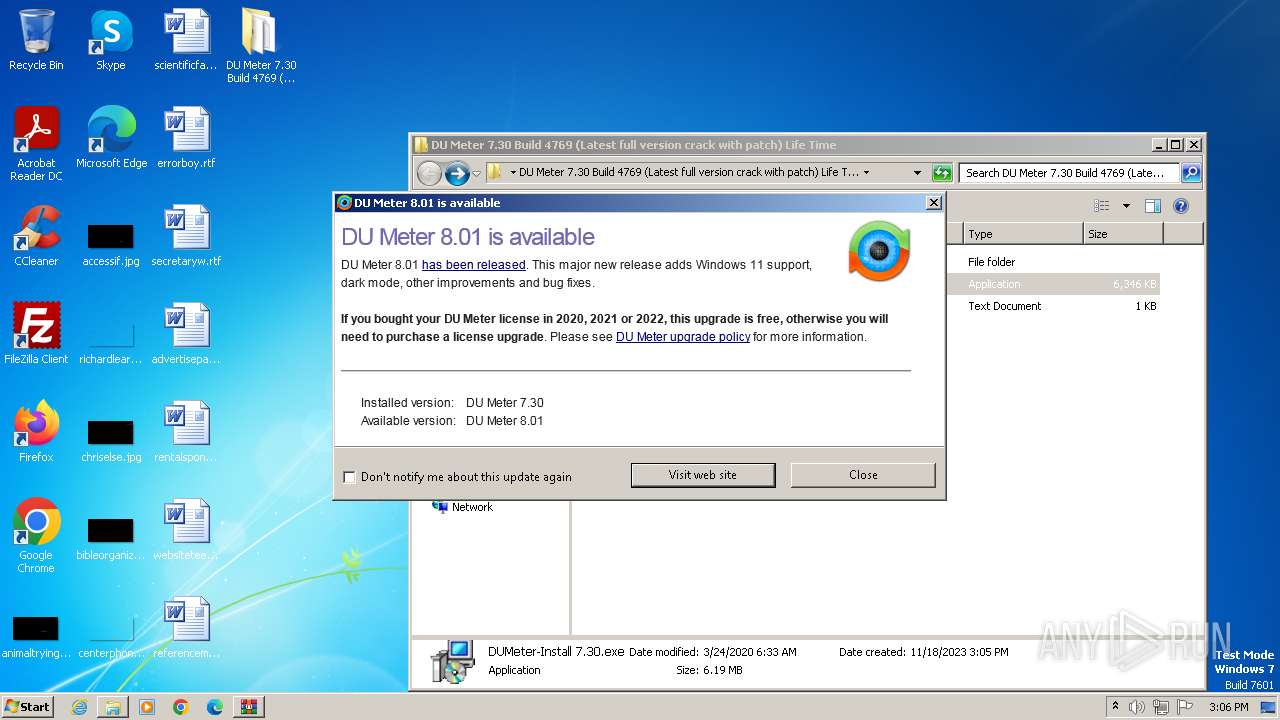Open the view options dropdown arrow
The image size is (1280, 720).
click(1126, 206)
